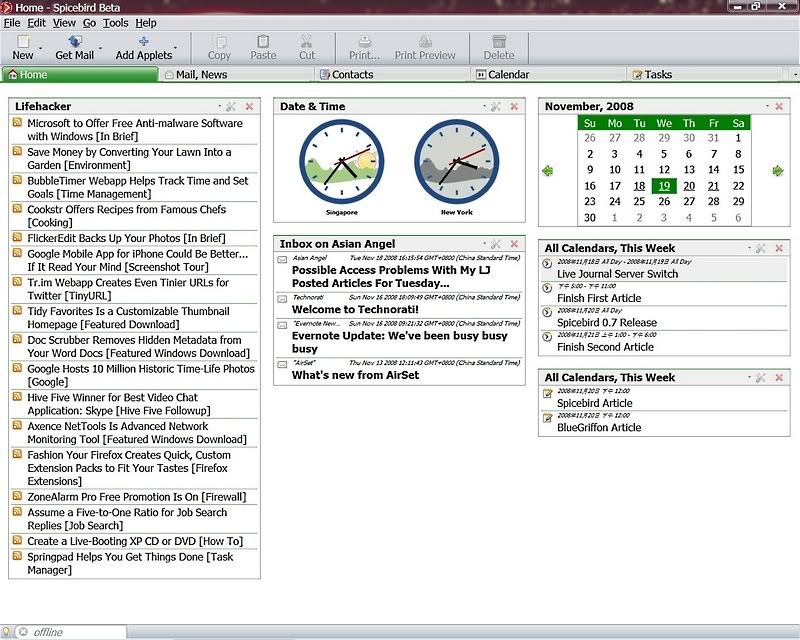800x640 pixels.
Task: Open the Create a Live-Booting XP CD headline
Action: click(135, 541)
